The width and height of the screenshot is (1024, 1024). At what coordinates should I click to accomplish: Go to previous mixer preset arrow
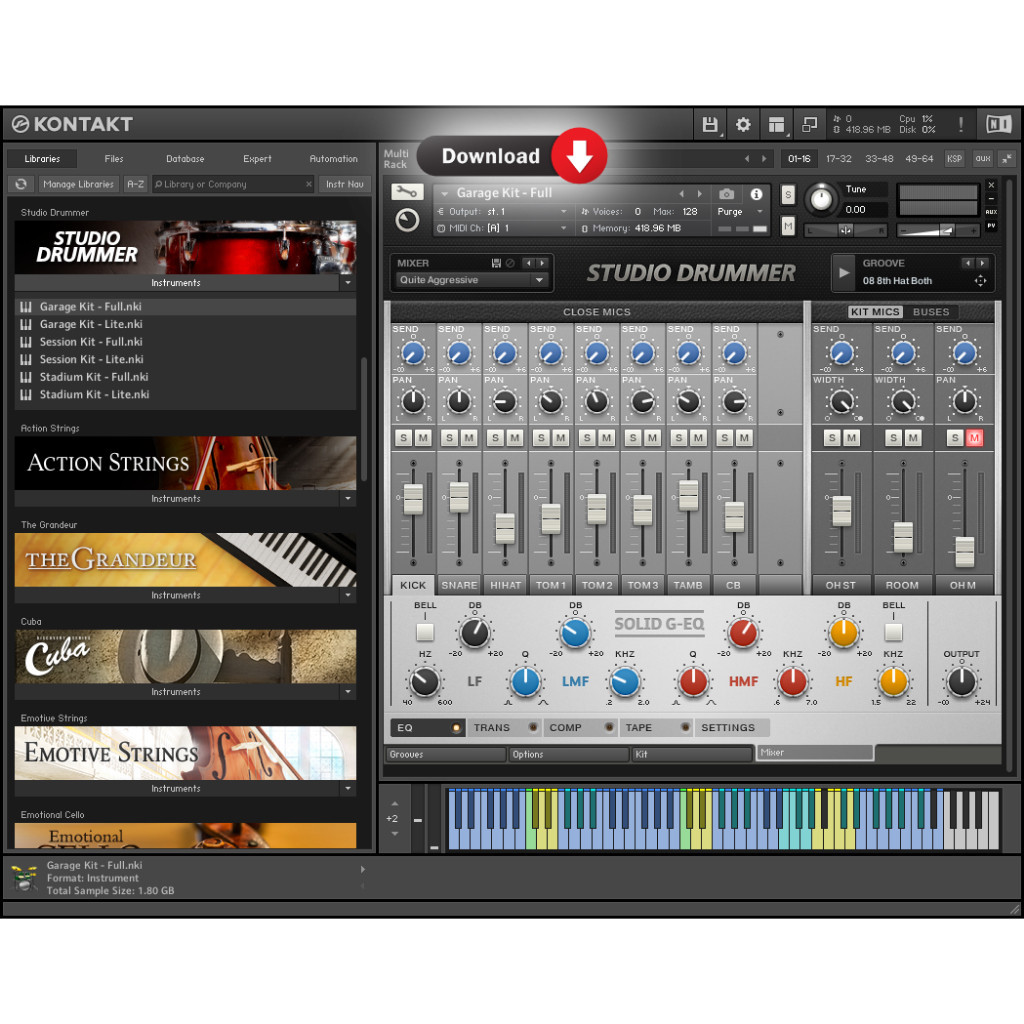(528, 263)
